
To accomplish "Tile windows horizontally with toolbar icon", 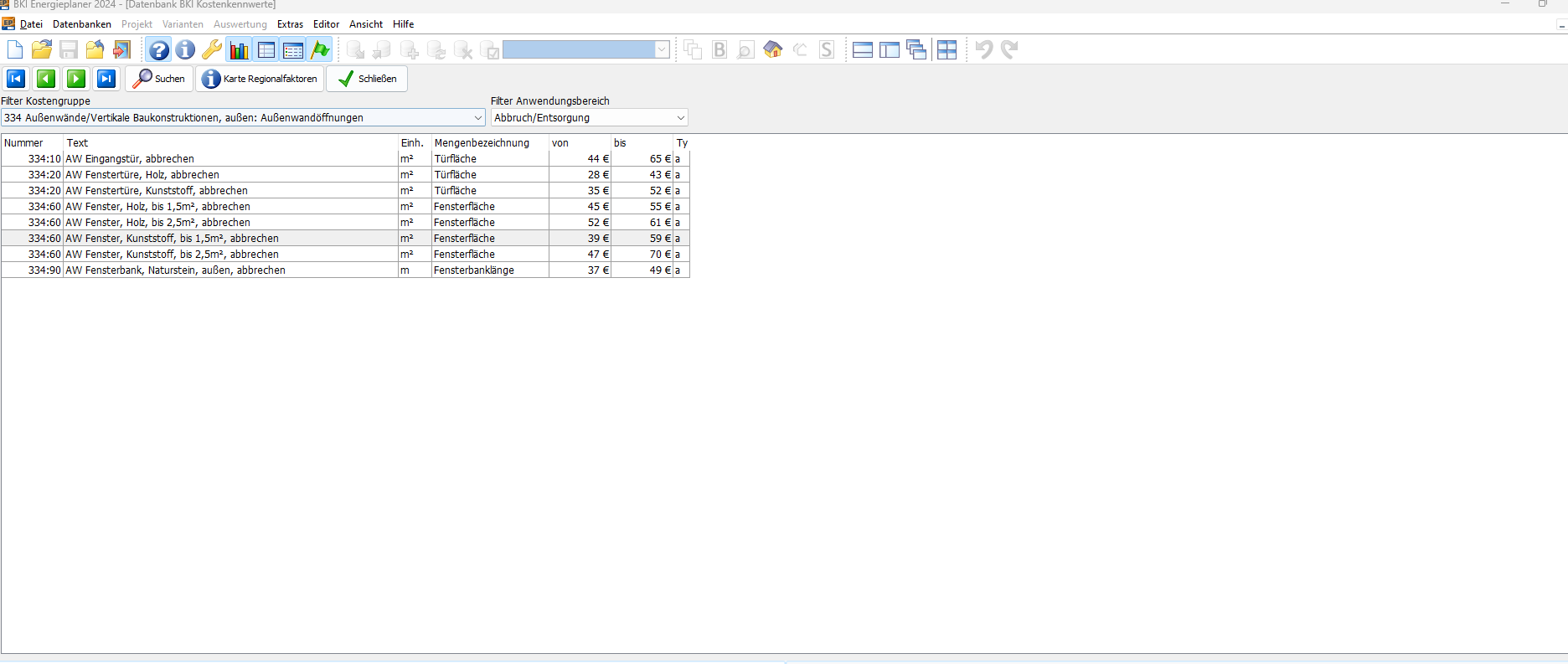I will tap(863, 50).
